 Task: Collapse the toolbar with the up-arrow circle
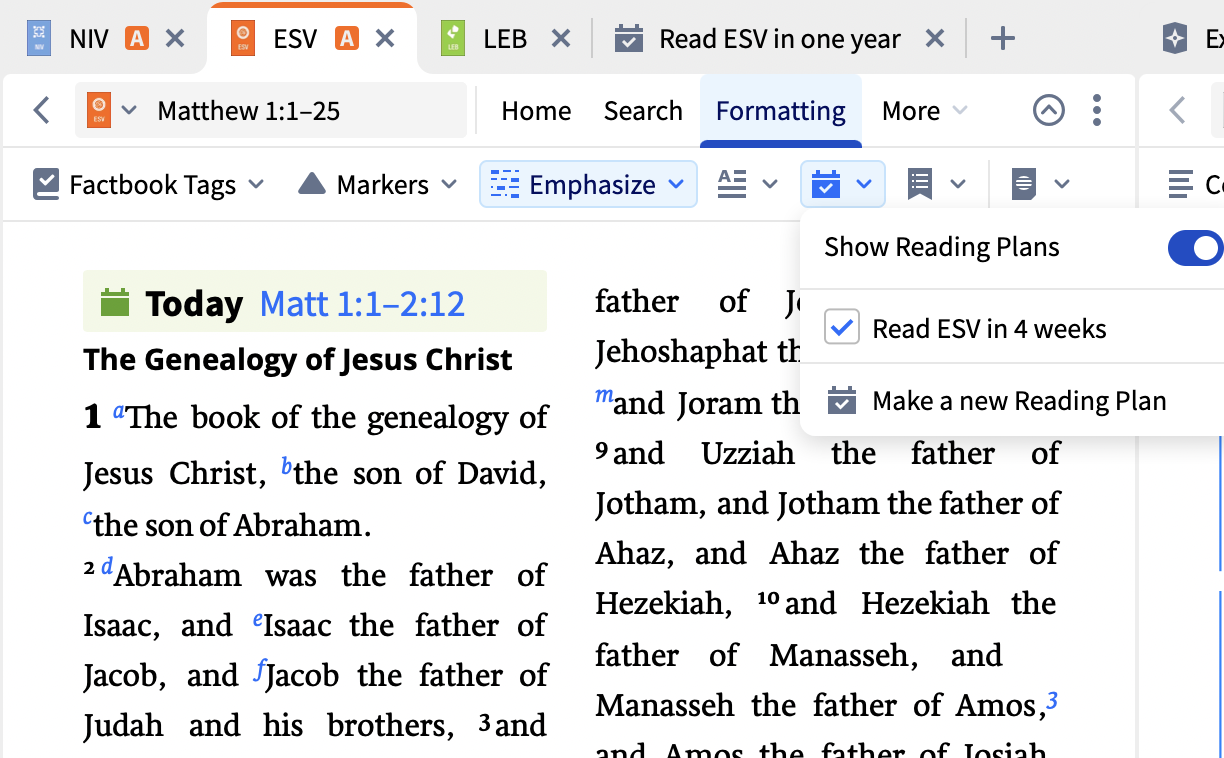coord(1048,110)
